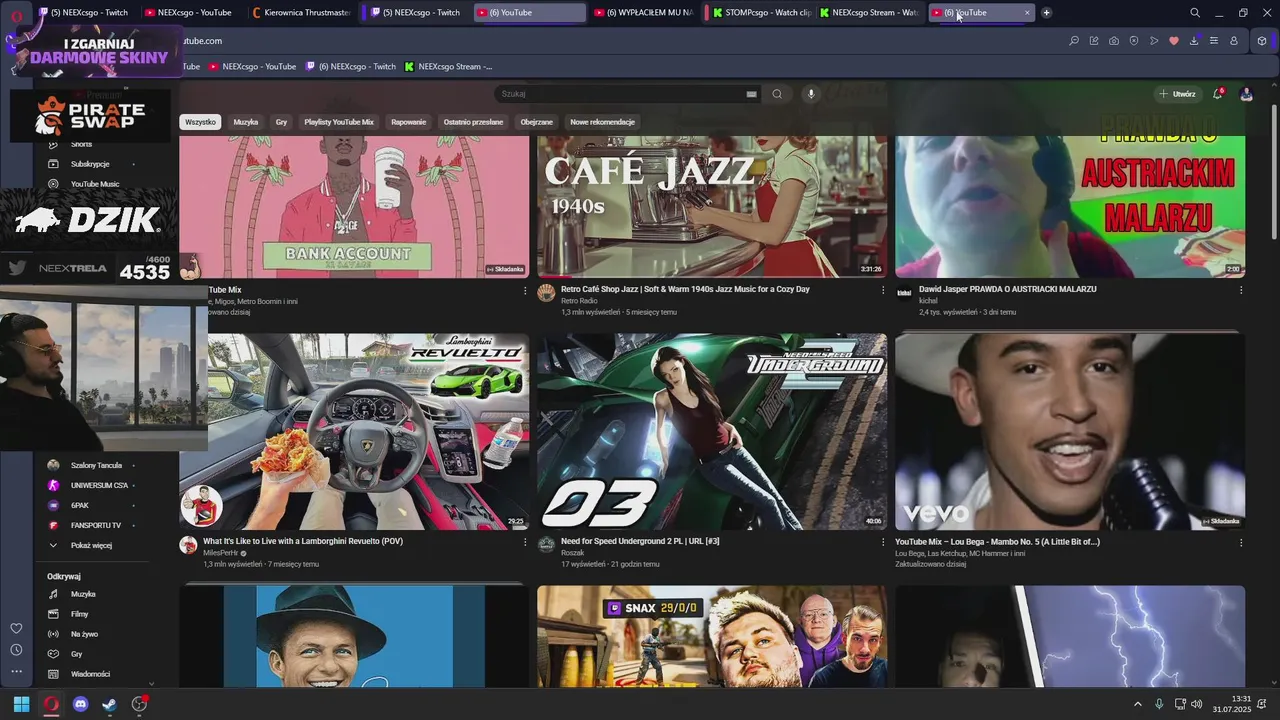Open MilesPerHr channel avatar
This screenshot has width=1280, height=720.
coord(188,545)
